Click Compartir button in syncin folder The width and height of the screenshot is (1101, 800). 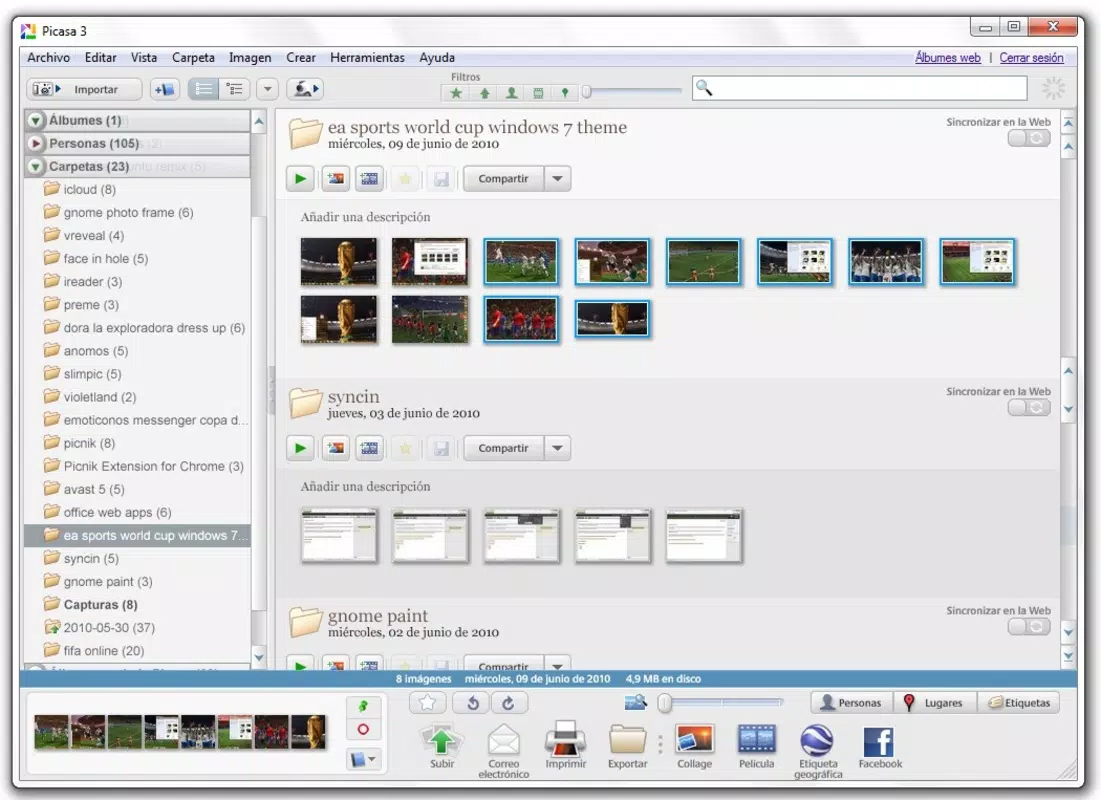coord(503,448)
